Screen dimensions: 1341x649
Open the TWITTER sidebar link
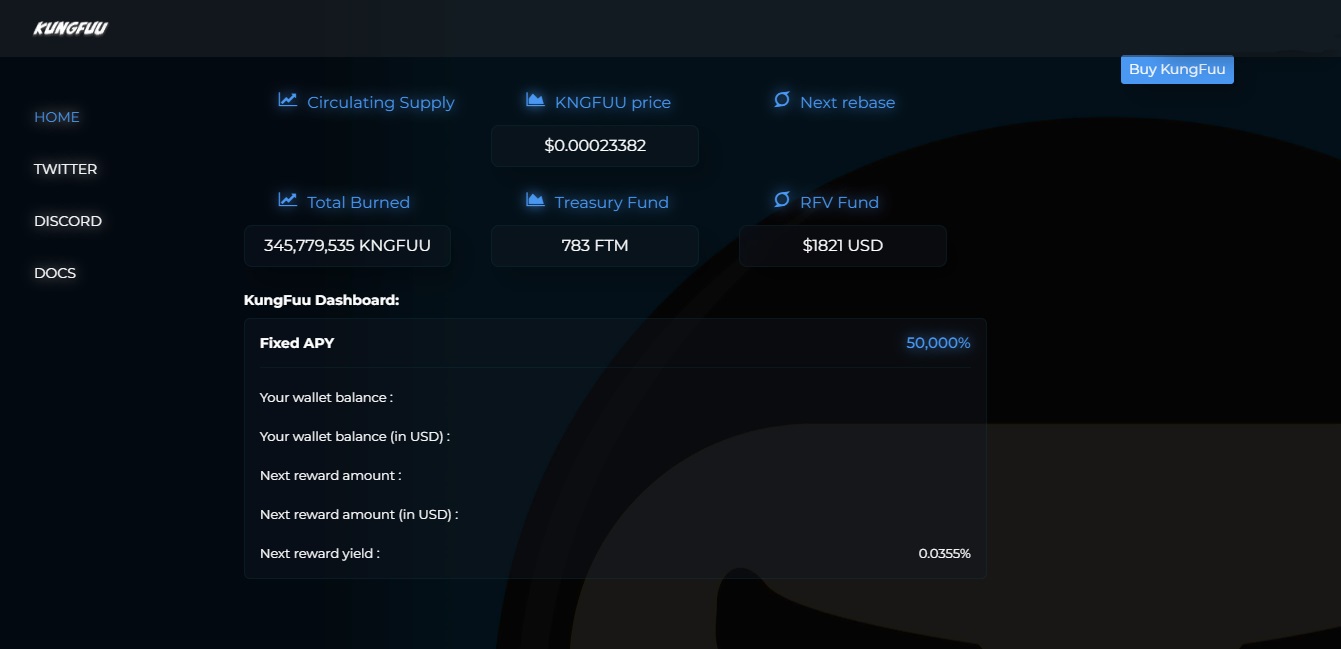[x=66, y=169]
